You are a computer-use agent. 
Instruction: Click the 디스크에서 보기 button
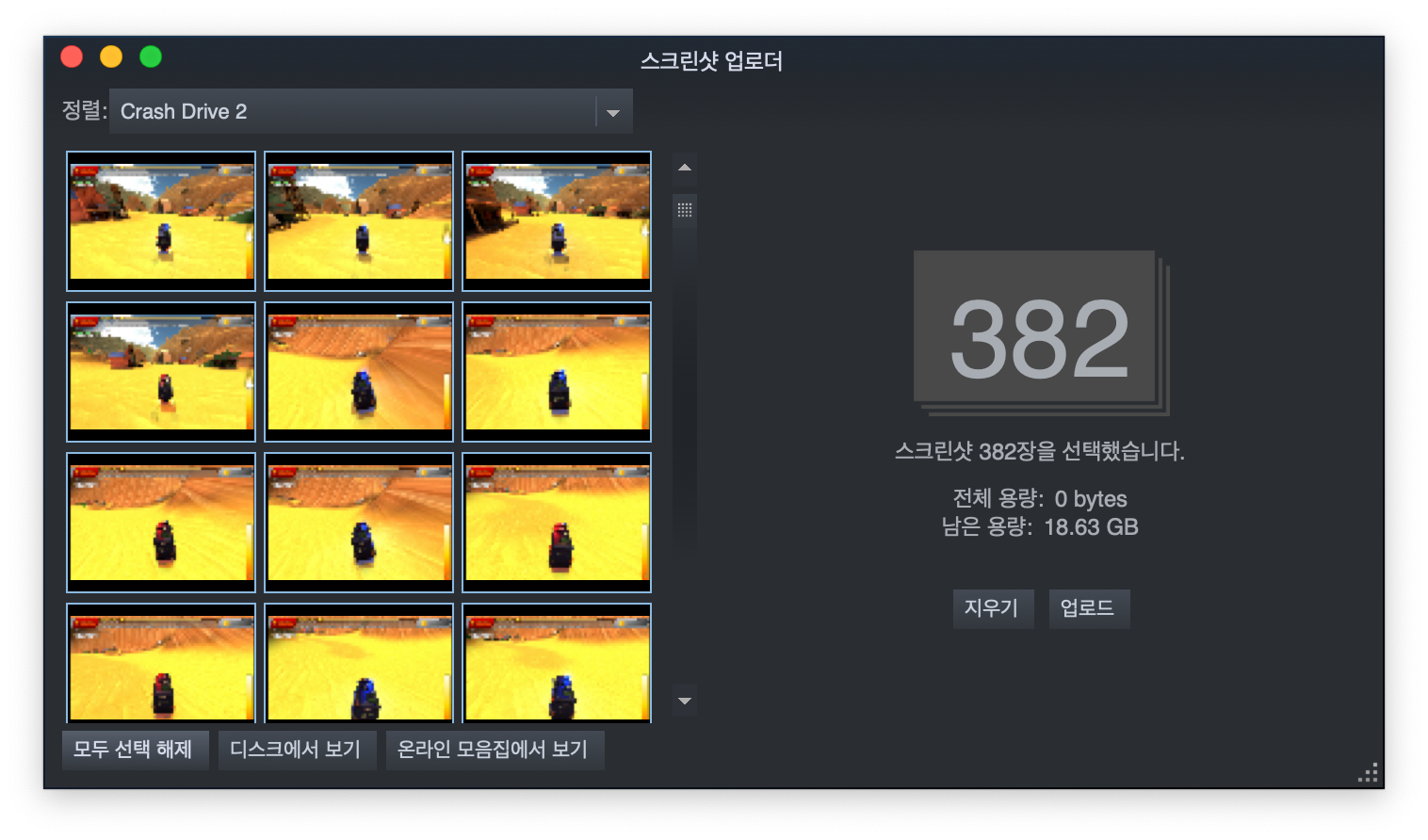(297, 750)
